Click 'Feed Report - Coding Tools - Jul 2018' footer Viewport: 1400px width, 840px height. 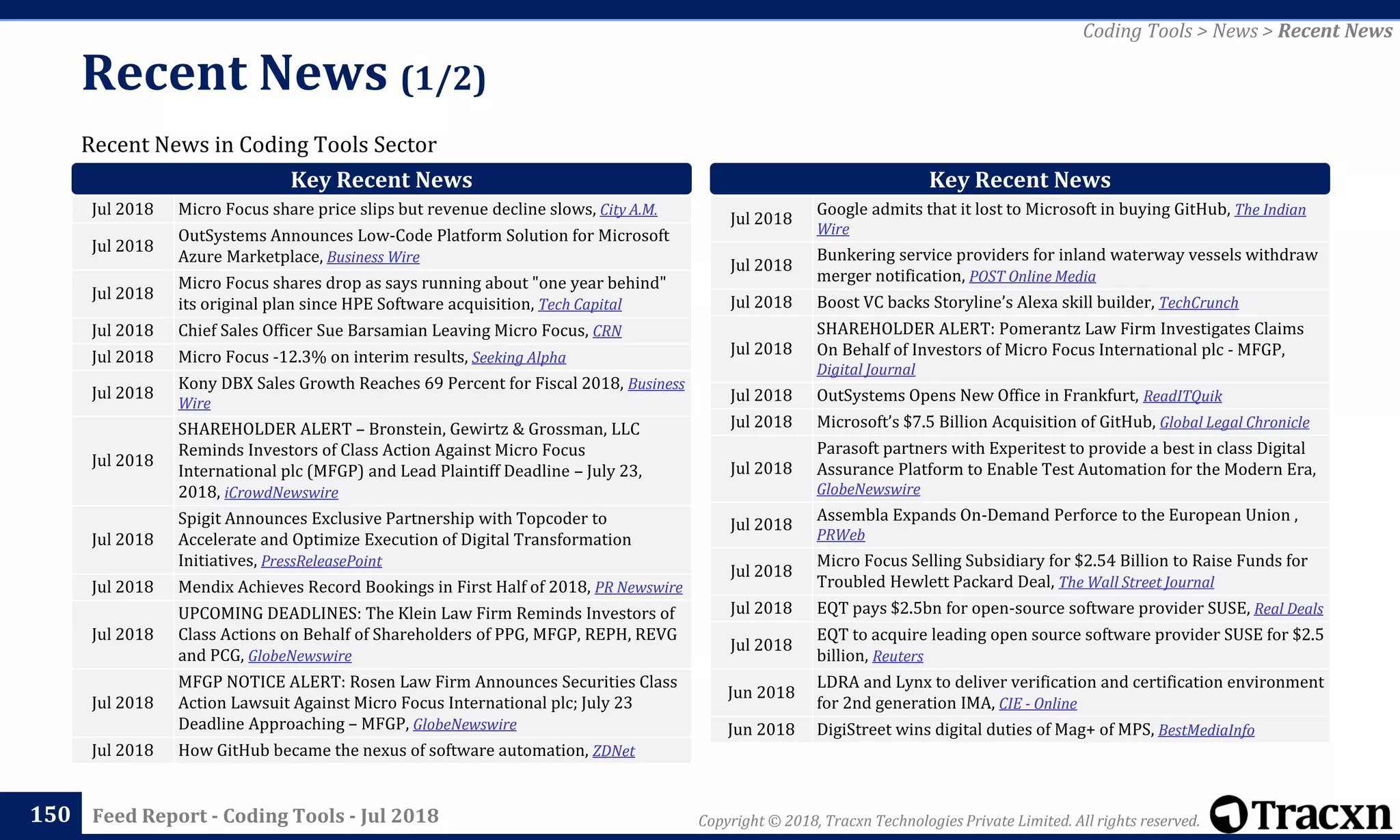[265, 816]
